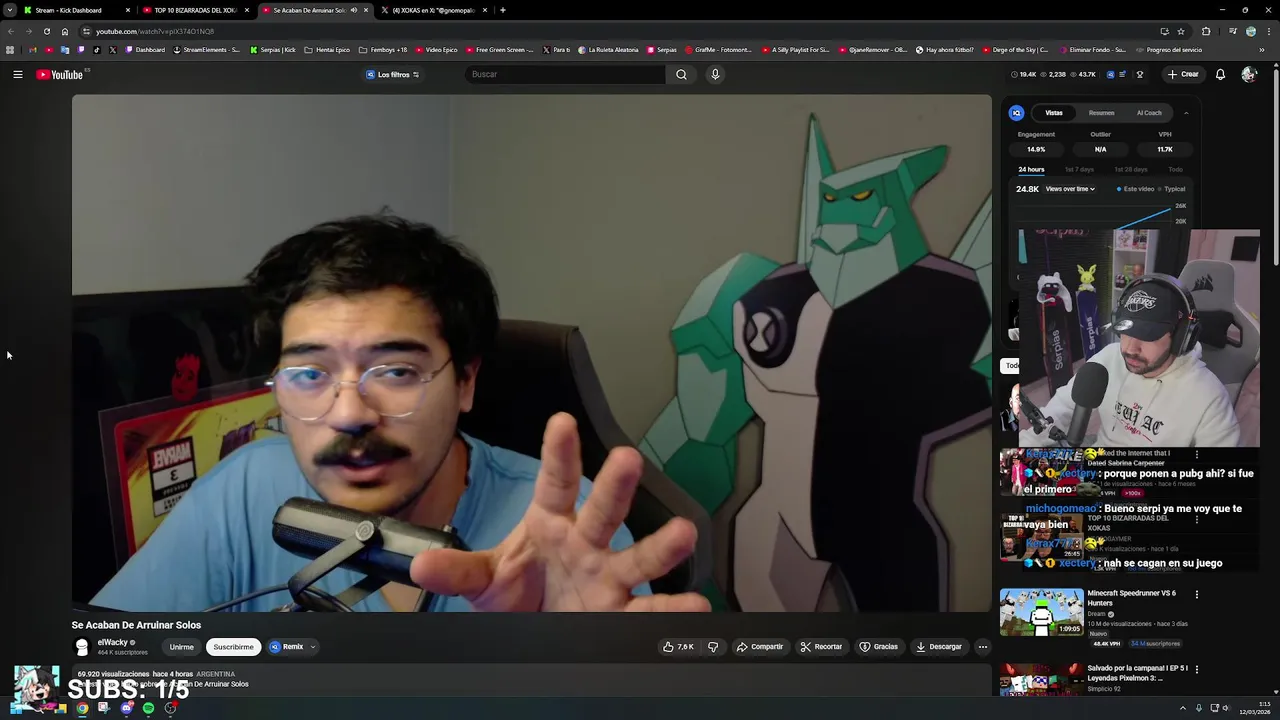Open the Femboys +18 bookmark folder
This screenshot has width=1280, height=720.
pyautogui.click(x=383, y=50)
